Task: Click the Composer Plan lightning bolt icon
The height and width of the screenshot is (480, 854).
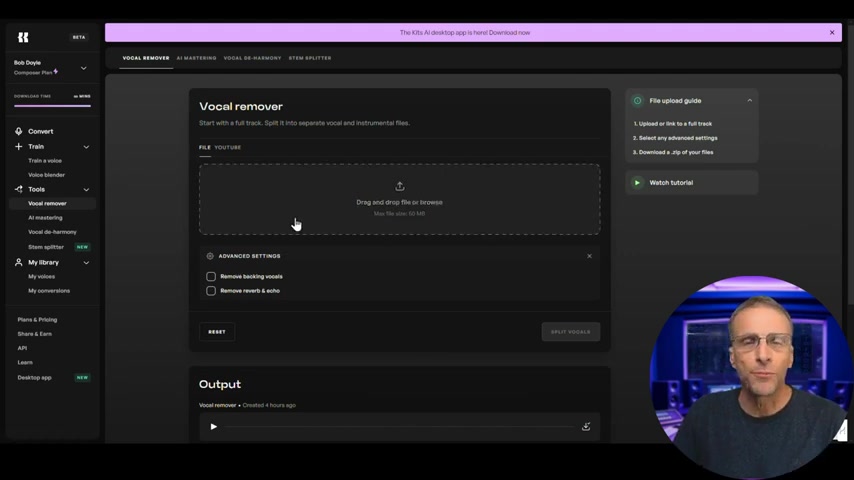Action: point(56,72)
